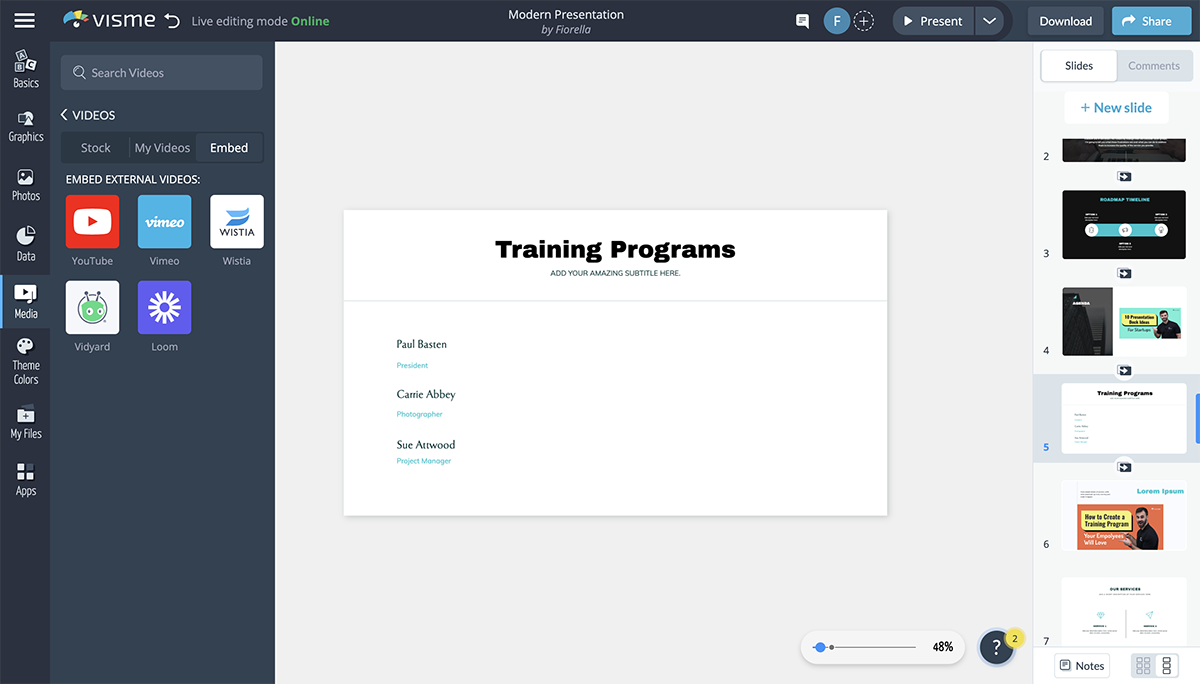Open the hamburger main menu

[24, 21]
